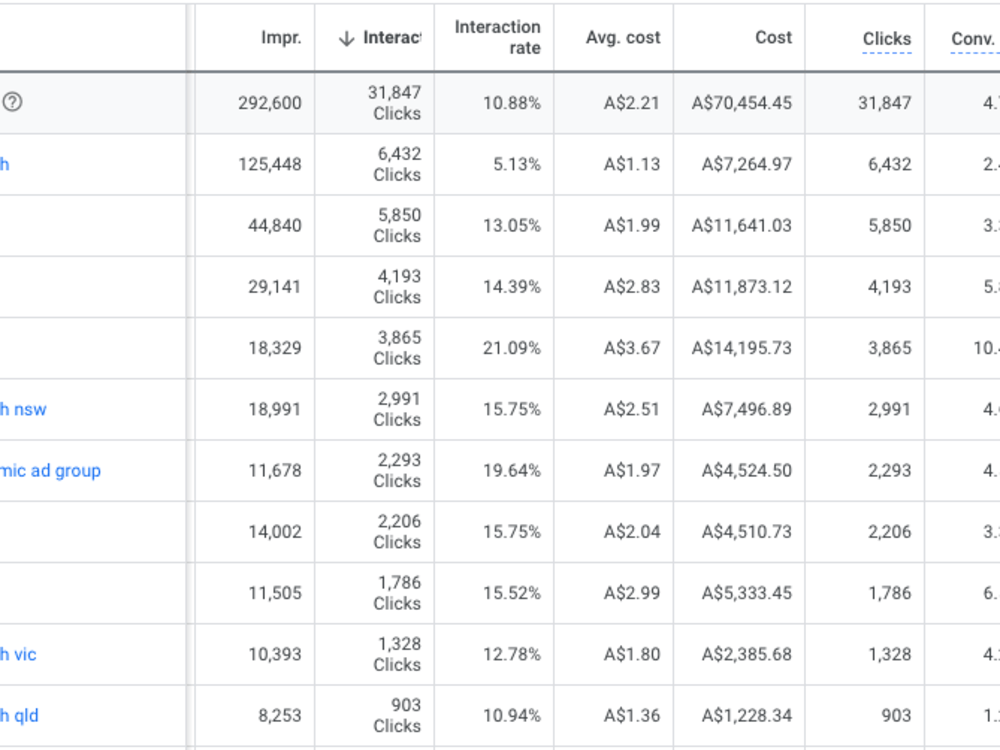Click the 903 clicks cell in qld row
This screenshot has height=750, width=1000.
[896, 716]
